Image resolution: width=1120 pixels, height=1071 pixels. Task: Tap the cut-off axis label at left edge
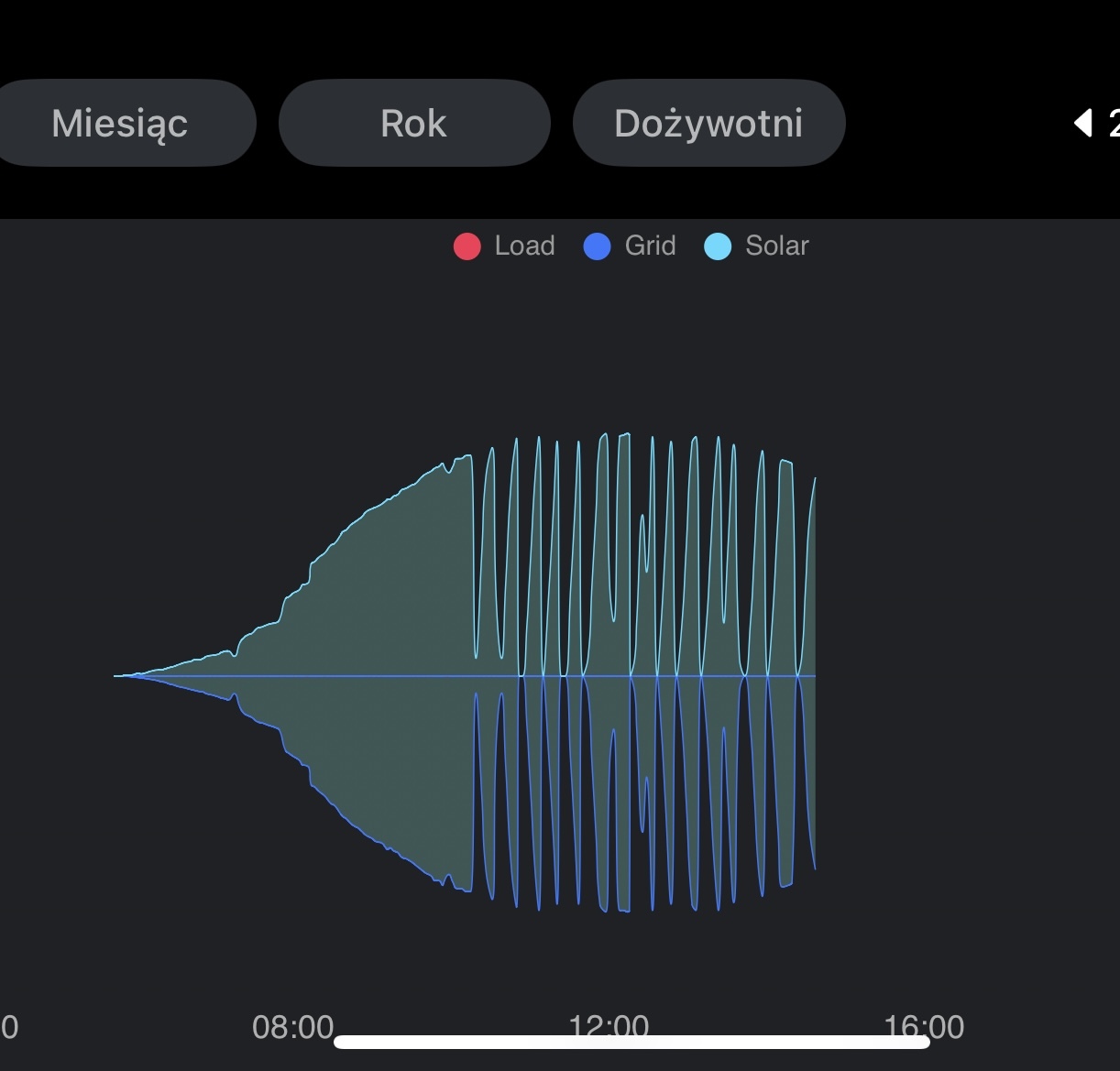pos(8,1026)
